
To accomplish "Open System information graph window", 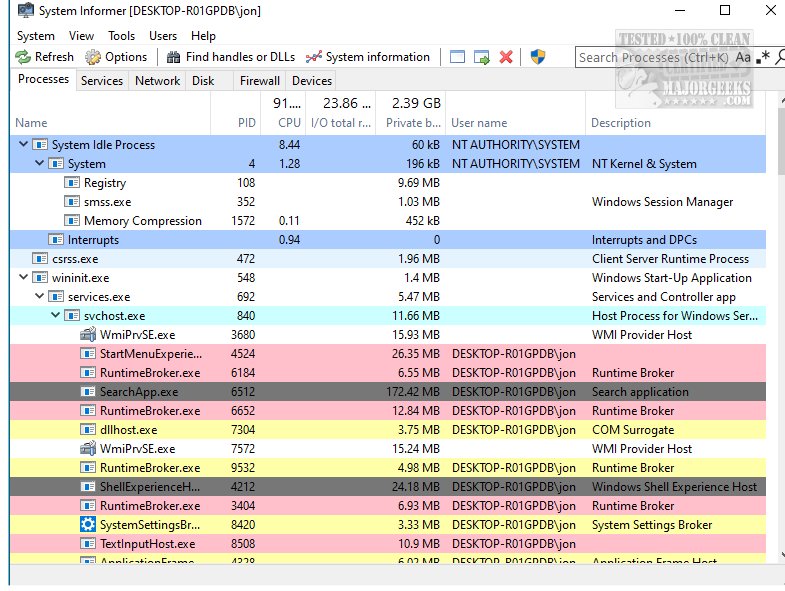I will pyautogui.click(x=367, y=57).
